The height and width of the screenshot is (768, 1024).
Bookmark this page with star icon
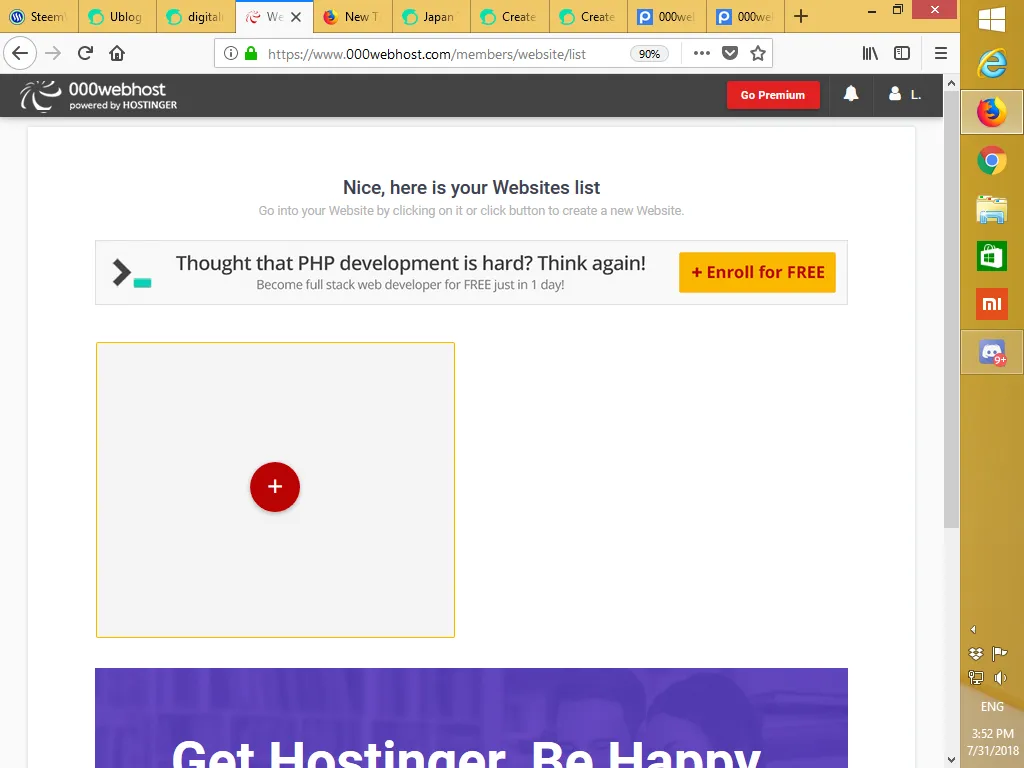[x=758, y=54]
